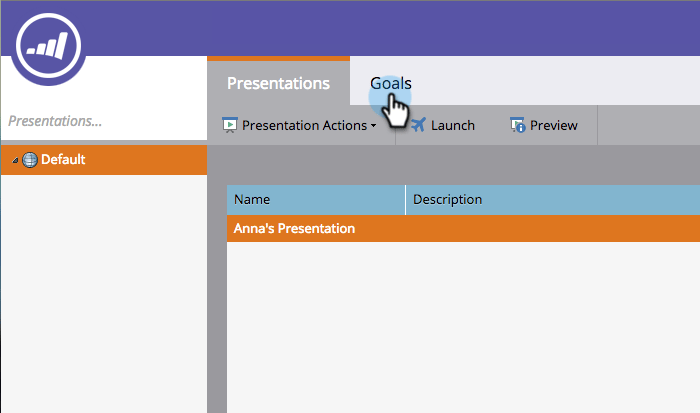Click the Preview button label
Screen dimensions: 700x413
pos(553,125)
